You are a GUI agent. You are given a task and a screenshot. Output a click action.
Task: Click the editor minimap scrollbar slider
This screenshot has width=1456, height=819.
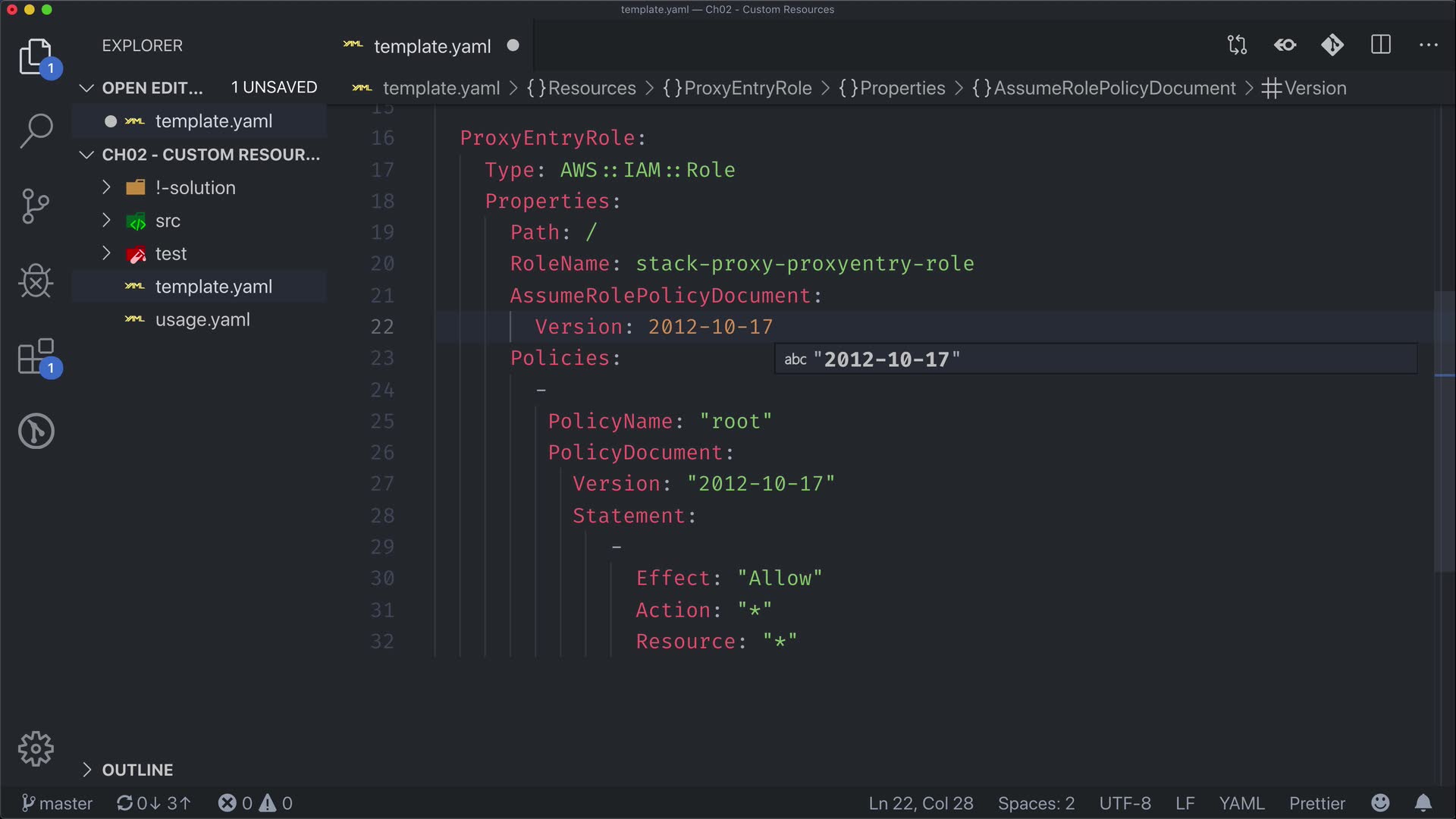coord(1443,432)
